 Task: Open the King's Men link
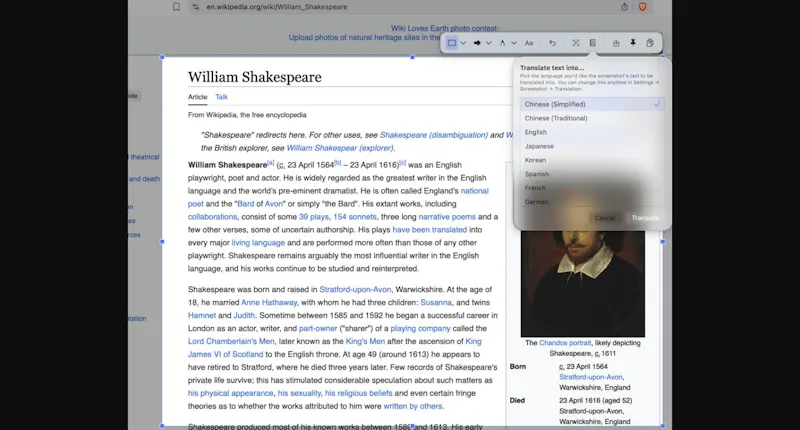point(365,341)
